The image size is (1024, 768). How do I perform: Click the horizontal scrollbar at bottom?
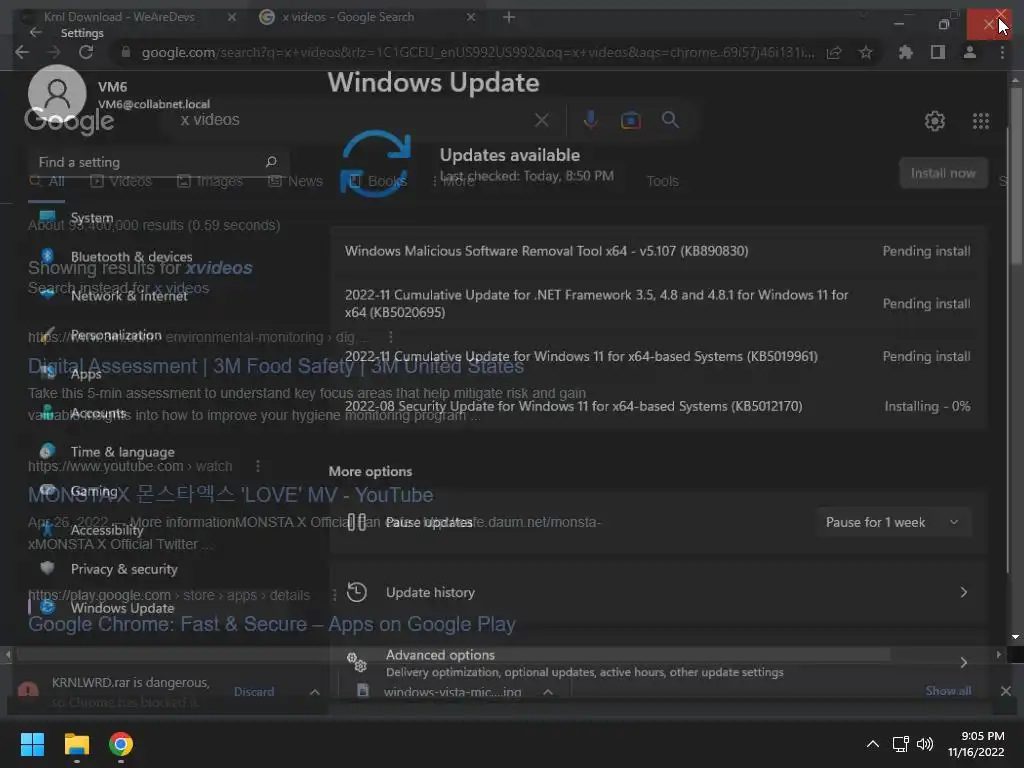(452, 654)
